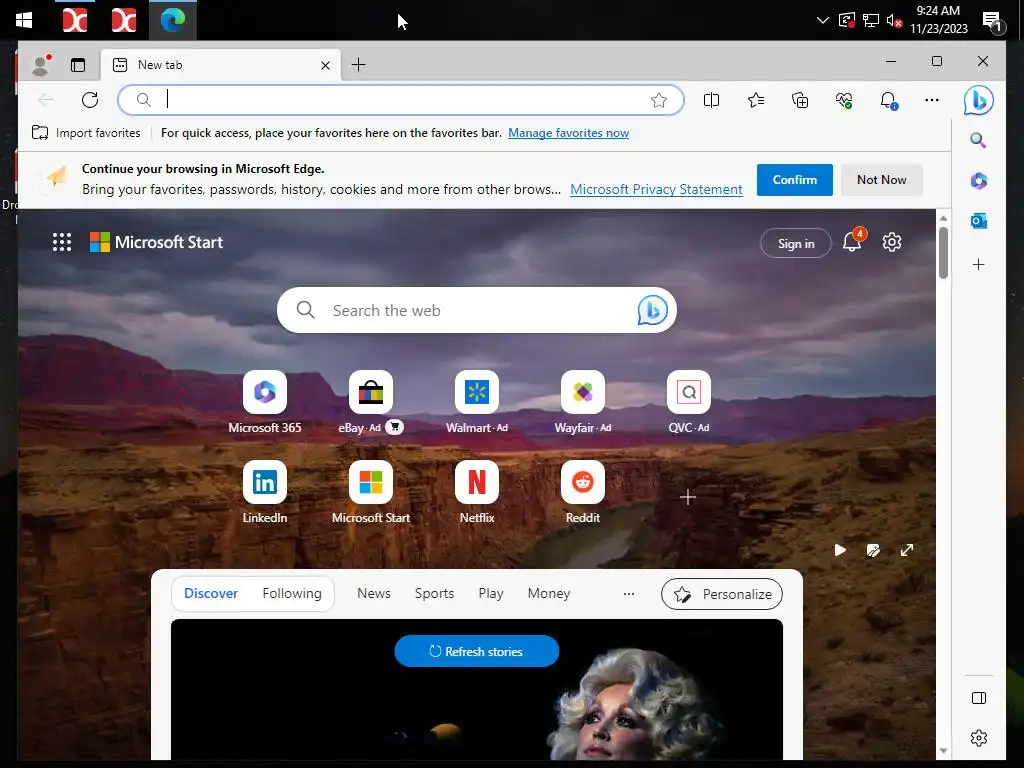
Task: Click the edit background icon
Action: pyautogui.click(x=873, y=550)
